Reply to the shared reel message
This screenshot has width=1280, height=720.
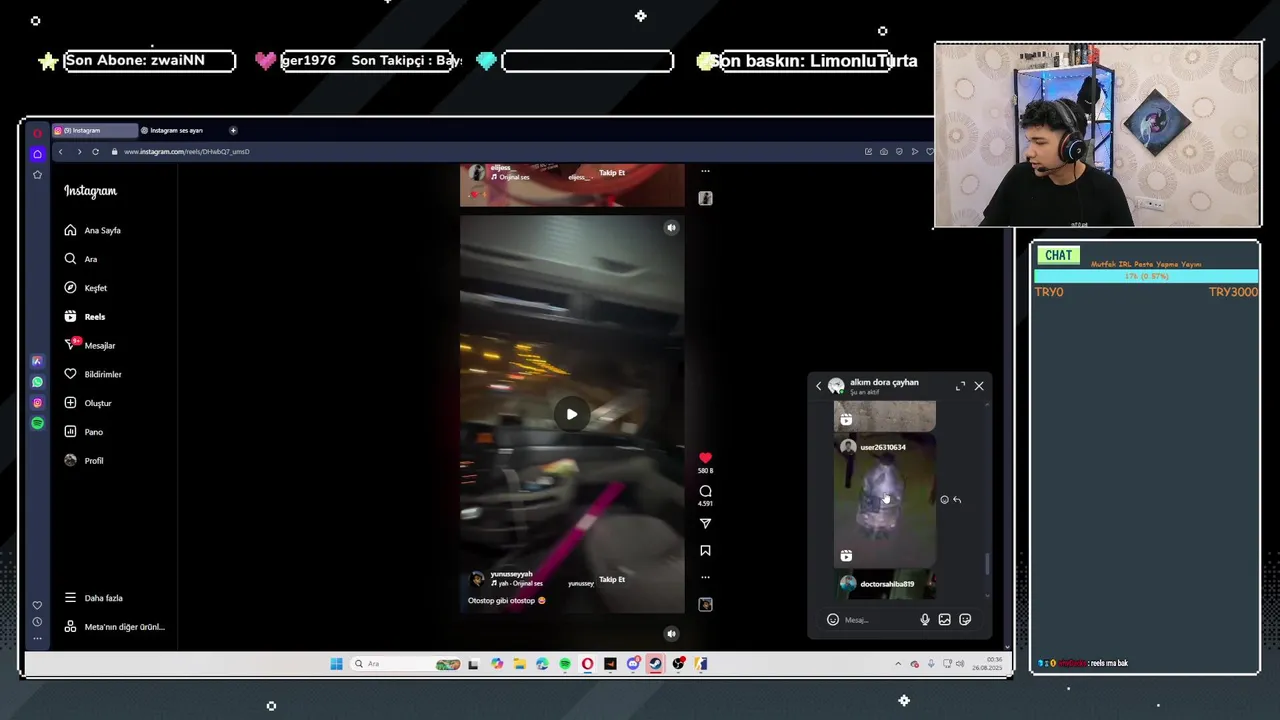(957, 500)
